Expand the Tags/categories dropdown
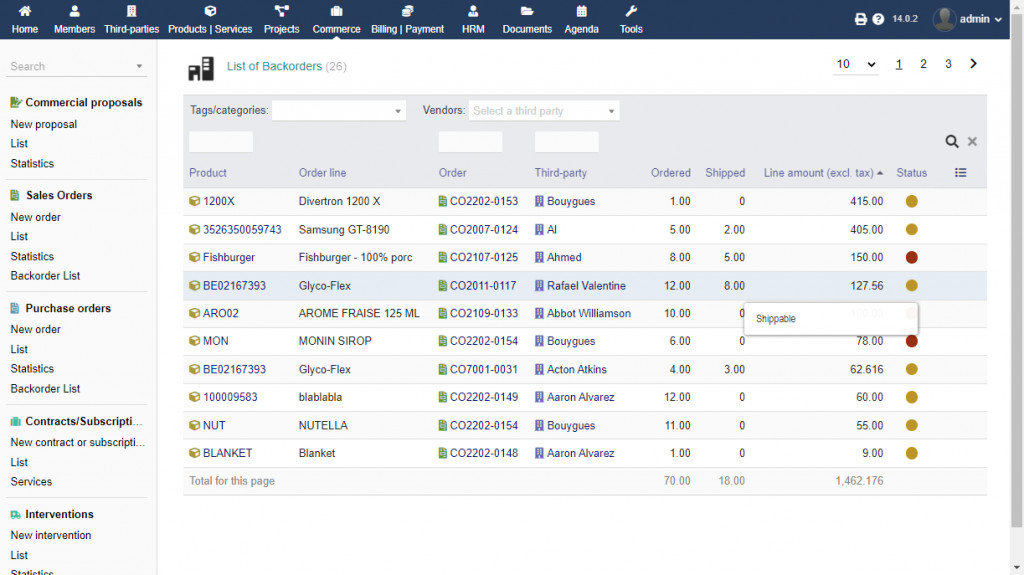This screenshot has height=575, width=1024. pos(338,111)
